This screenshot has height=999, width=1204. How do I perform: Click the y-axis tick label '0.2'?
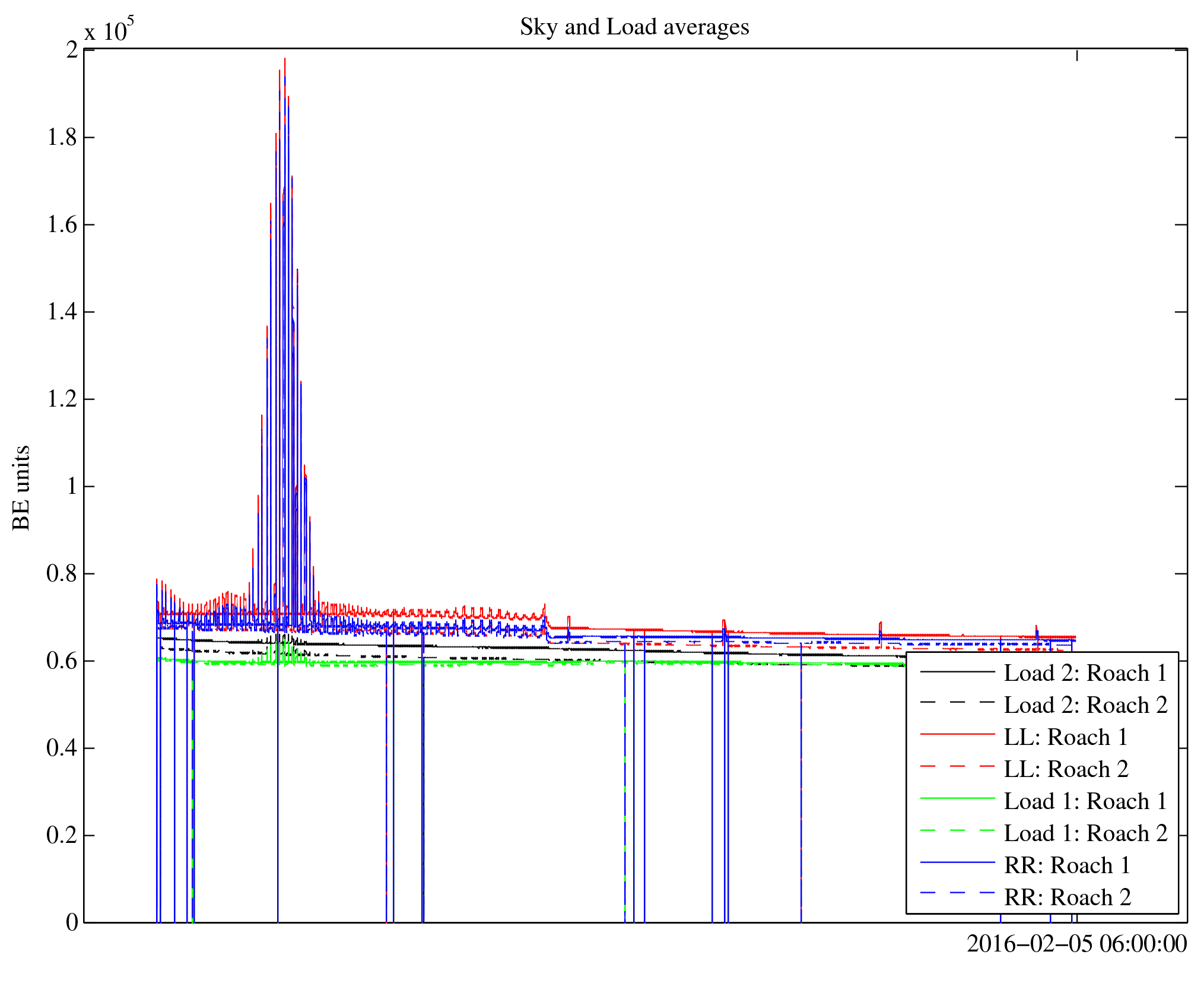[x=62, y=836]
